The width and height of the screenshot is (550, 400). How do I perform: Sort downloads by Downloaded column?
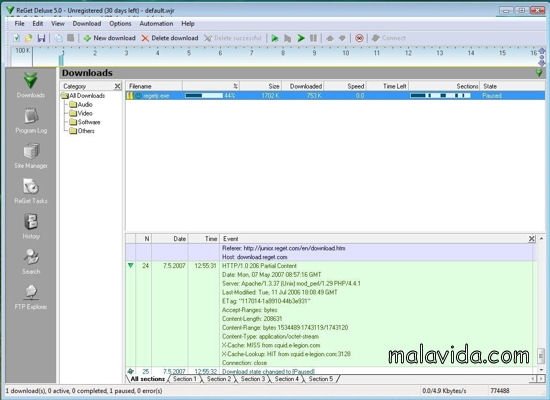coord(302,86)
